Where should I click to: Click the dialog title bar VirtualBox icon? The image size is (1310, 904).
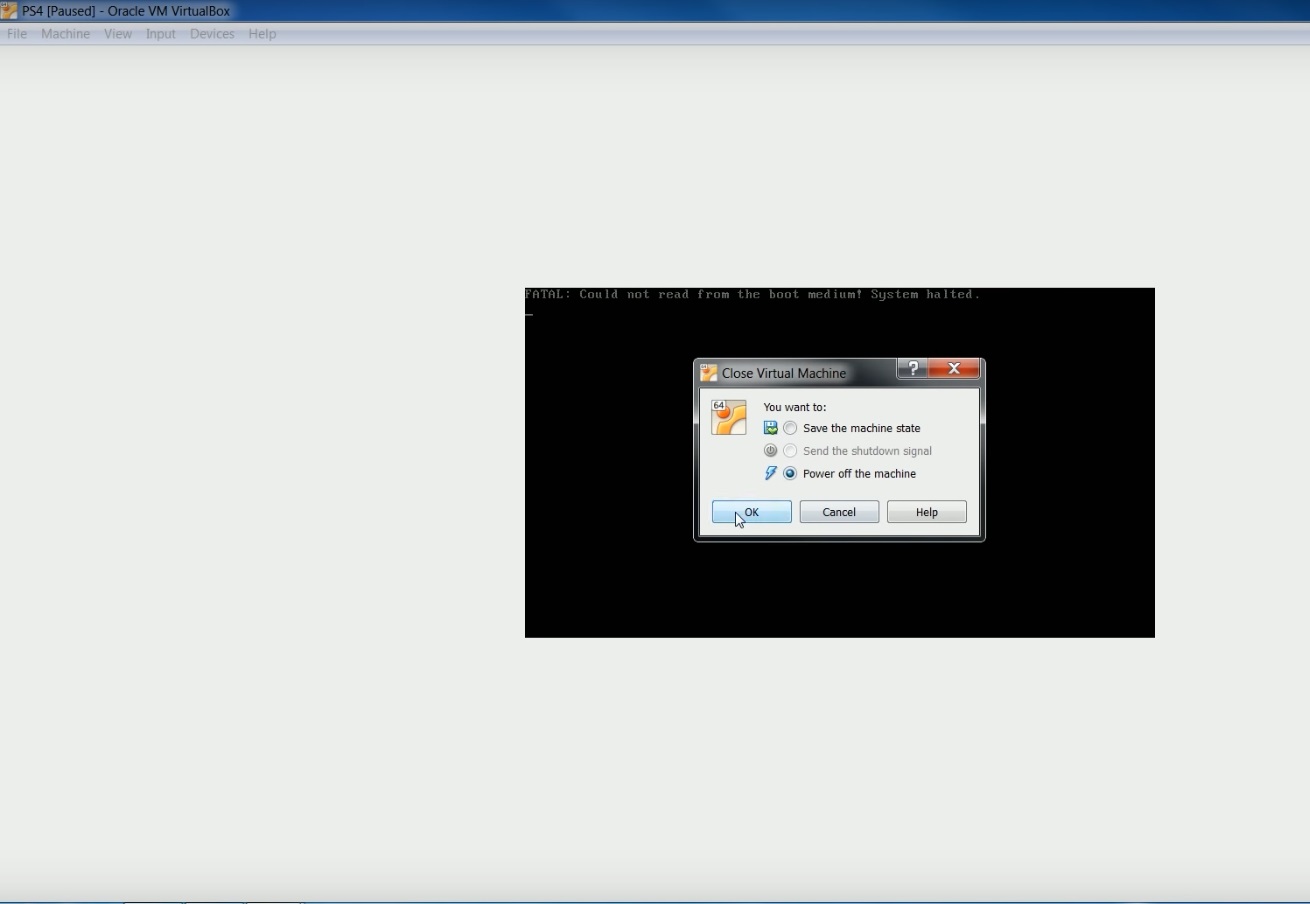coord(709,373)
